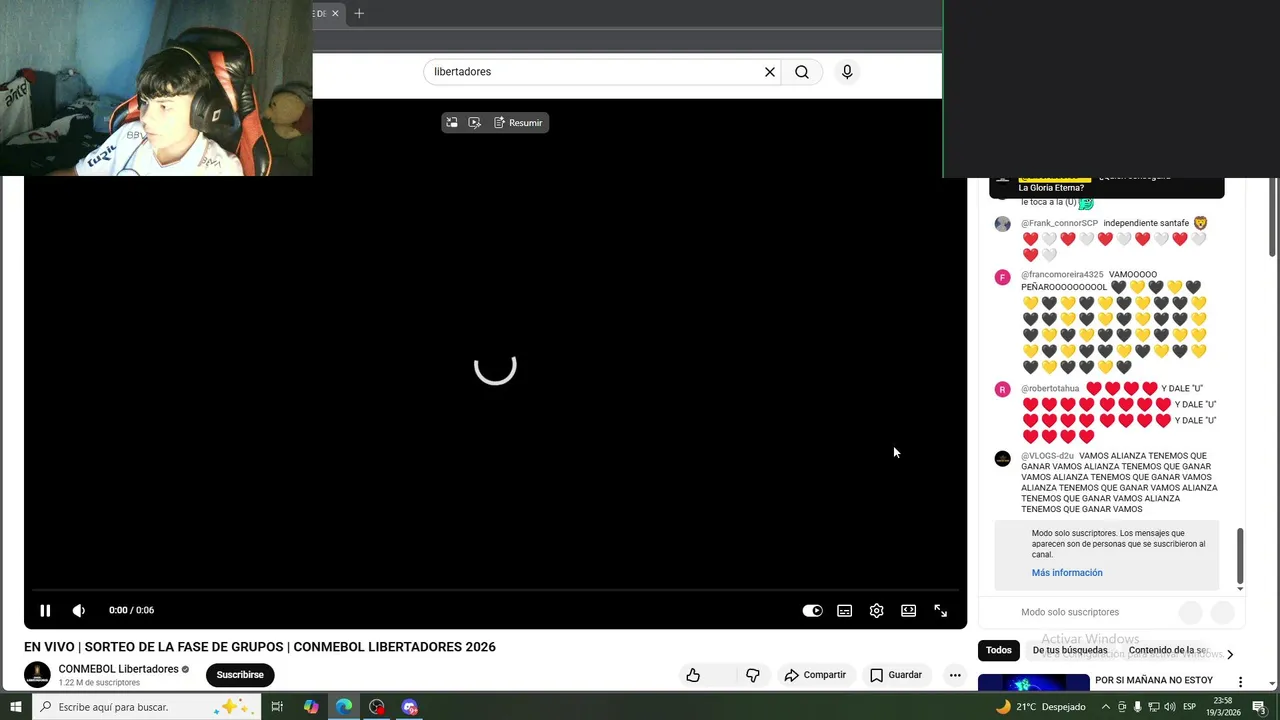The width and height of the screenshot is (1280, 720).
Task: Click the 'Escribe aquí para buscar' taskbar search box
Action: click(x=145, y=707)
